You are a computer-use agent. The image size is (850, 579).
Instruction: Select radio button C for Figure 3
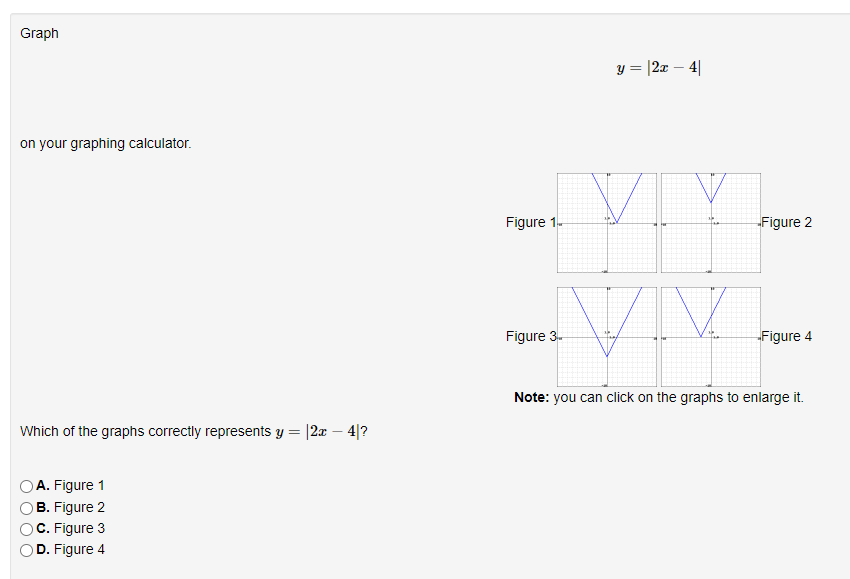click(x=26, y=528)
